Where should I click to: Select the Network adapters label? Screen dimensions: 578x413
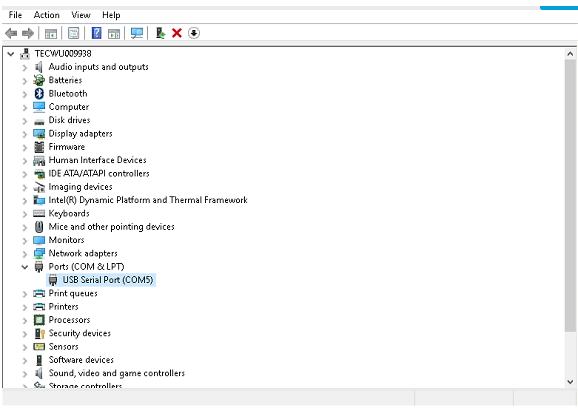(83, 253)
